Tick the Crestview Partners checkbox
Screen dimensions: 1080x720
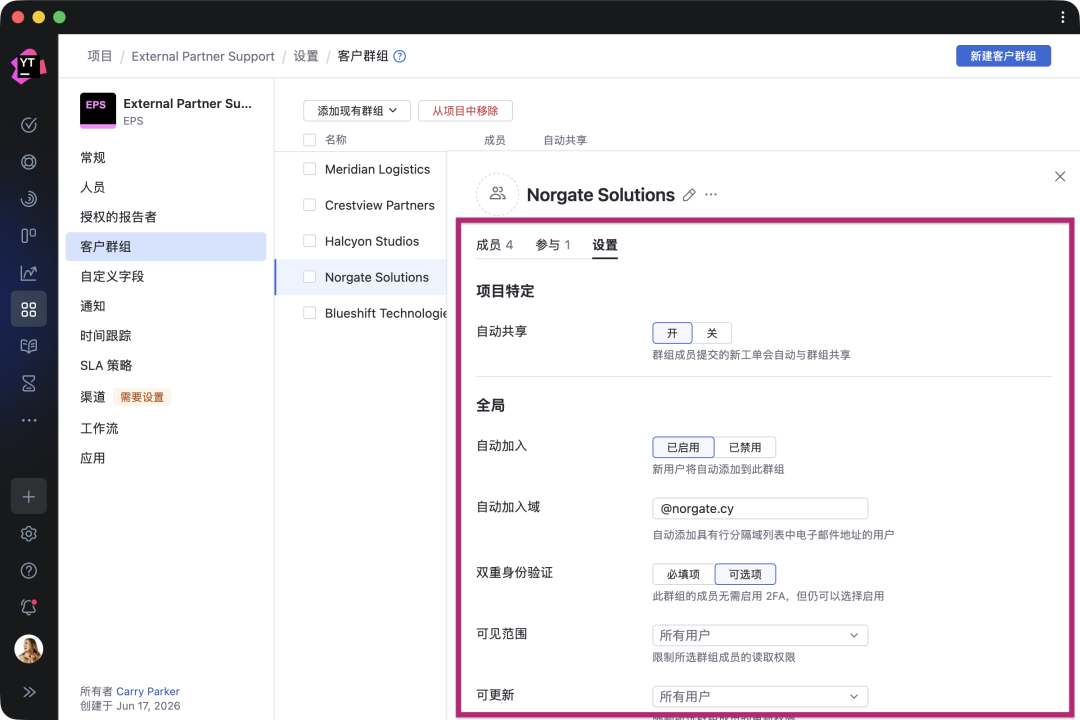[x=310, y=205]
